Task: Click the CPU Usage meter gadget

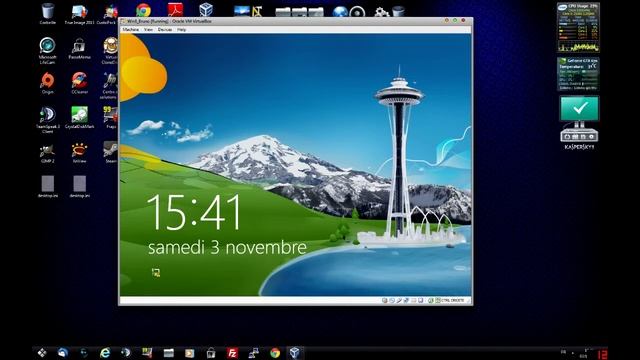Action: click(578, 27)
